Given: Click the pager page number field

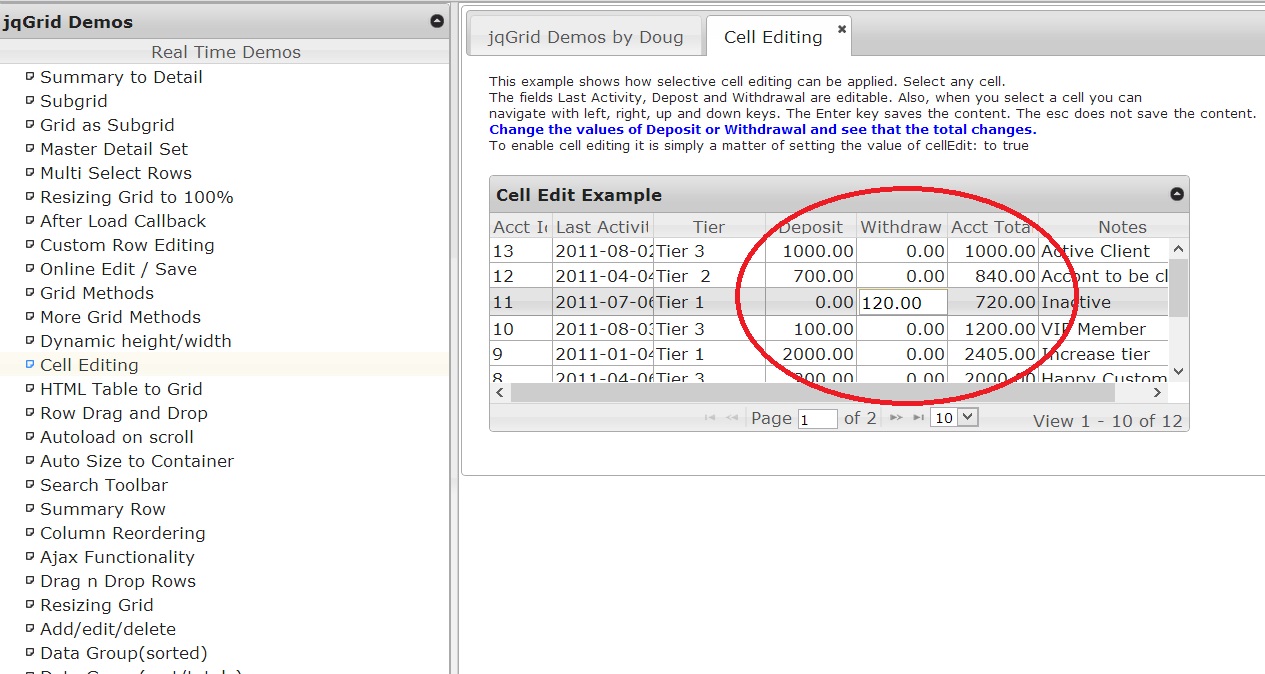Looking at the screenshot, I should pyautogui.click(x=817, y=419).
